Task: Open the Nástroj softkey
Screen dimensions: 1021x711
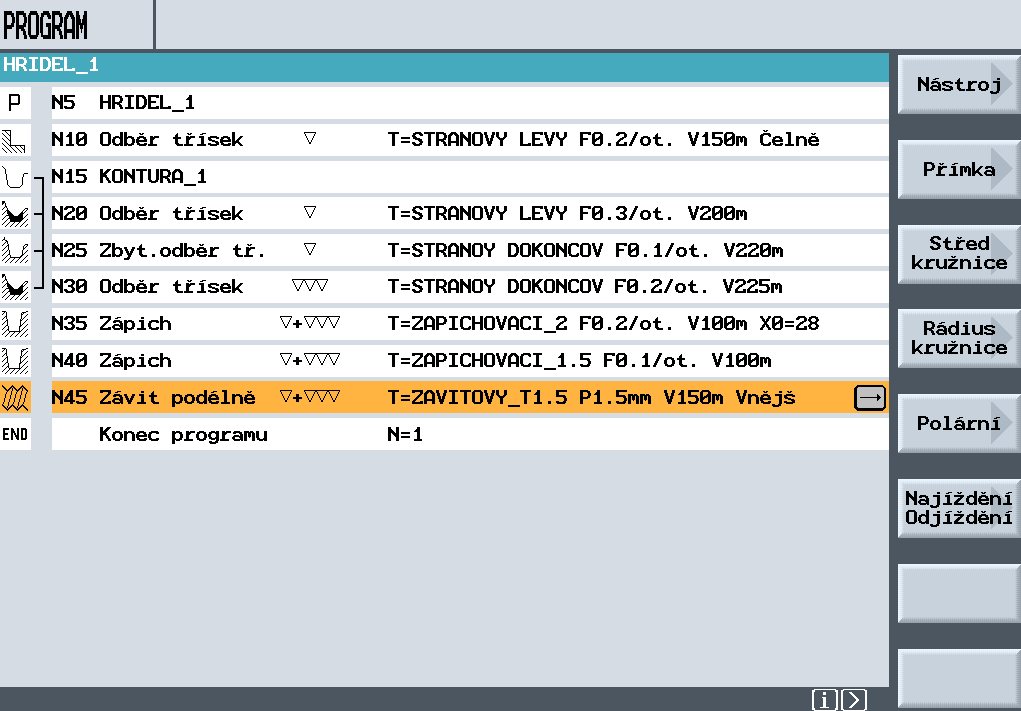Action: pos(958,85)
